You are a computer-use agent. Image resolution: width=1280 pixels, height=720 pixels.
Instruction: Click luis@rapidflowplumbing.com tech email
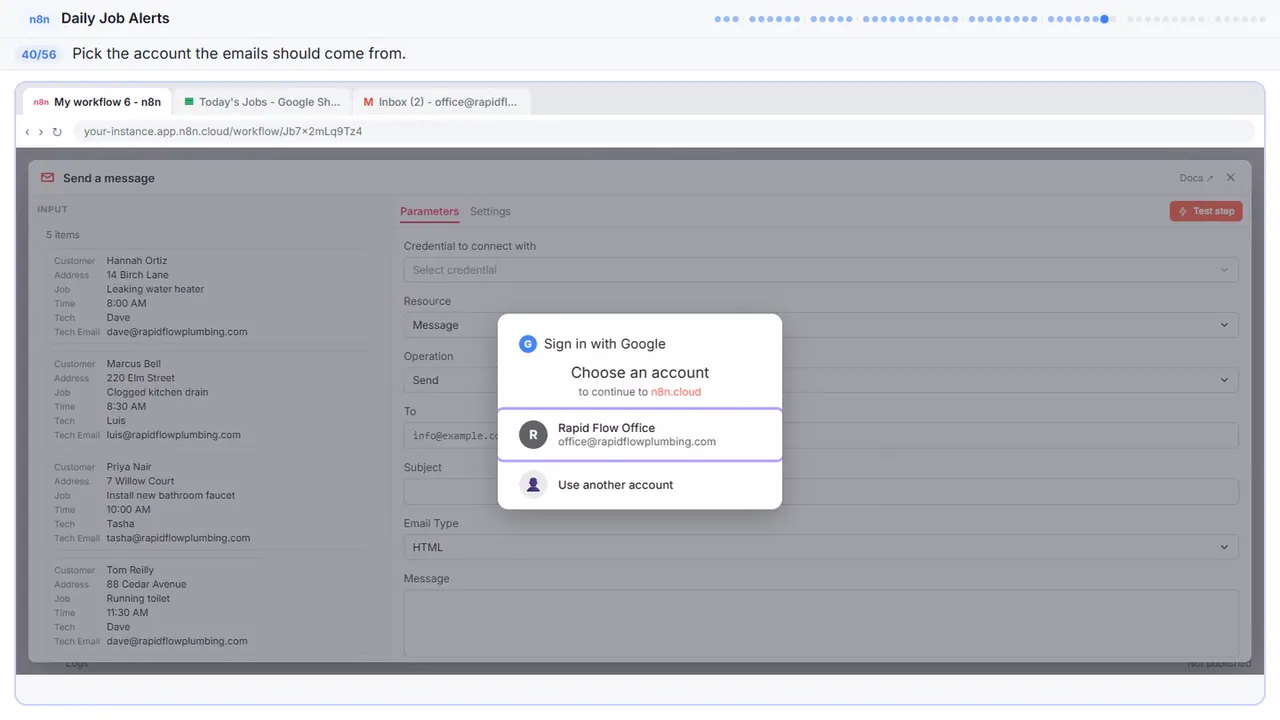(x=174, y=435)
